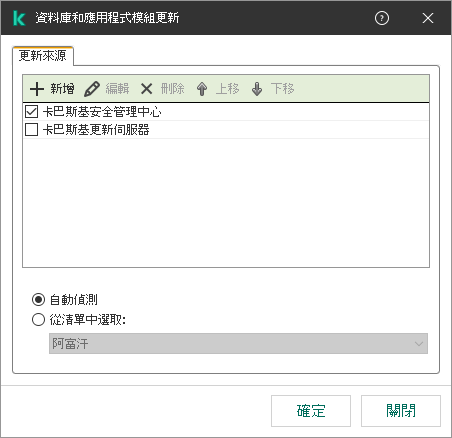Confirm with the 確定 button
This screenshot has width=452, height=438.
[x=311, y=411]
